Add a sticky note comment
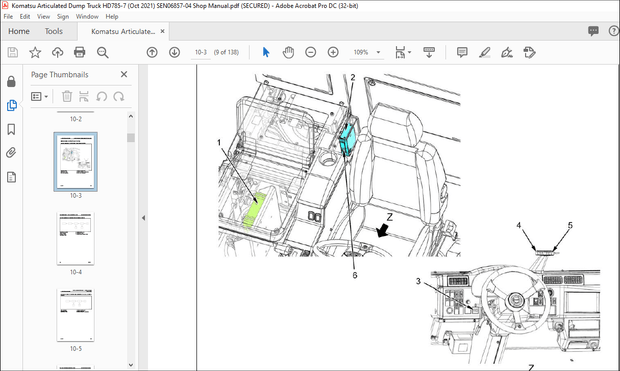620x371 pixels. click(x=462, y=52)
